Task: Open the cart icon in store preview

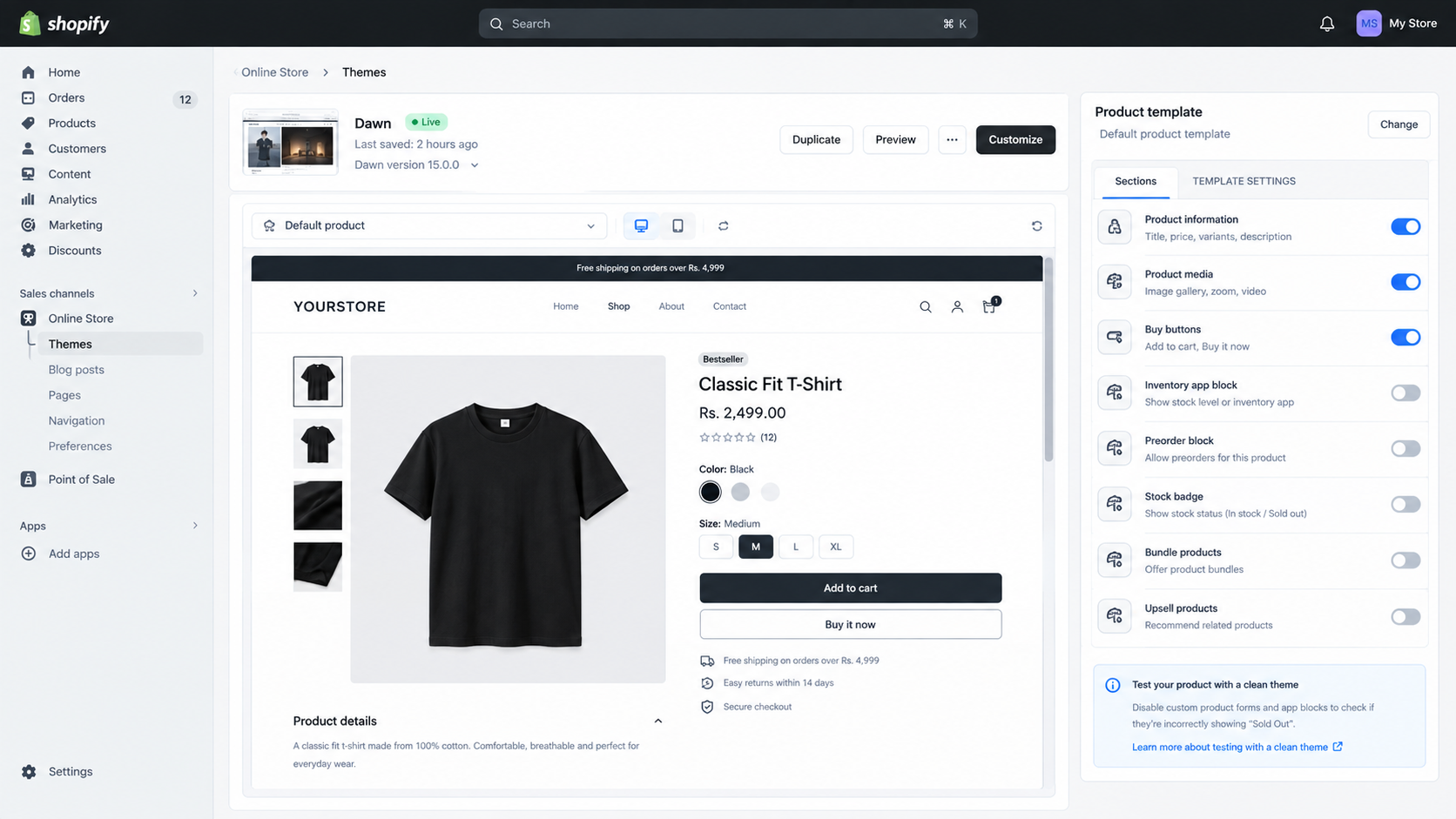Action: click(990, 305)
